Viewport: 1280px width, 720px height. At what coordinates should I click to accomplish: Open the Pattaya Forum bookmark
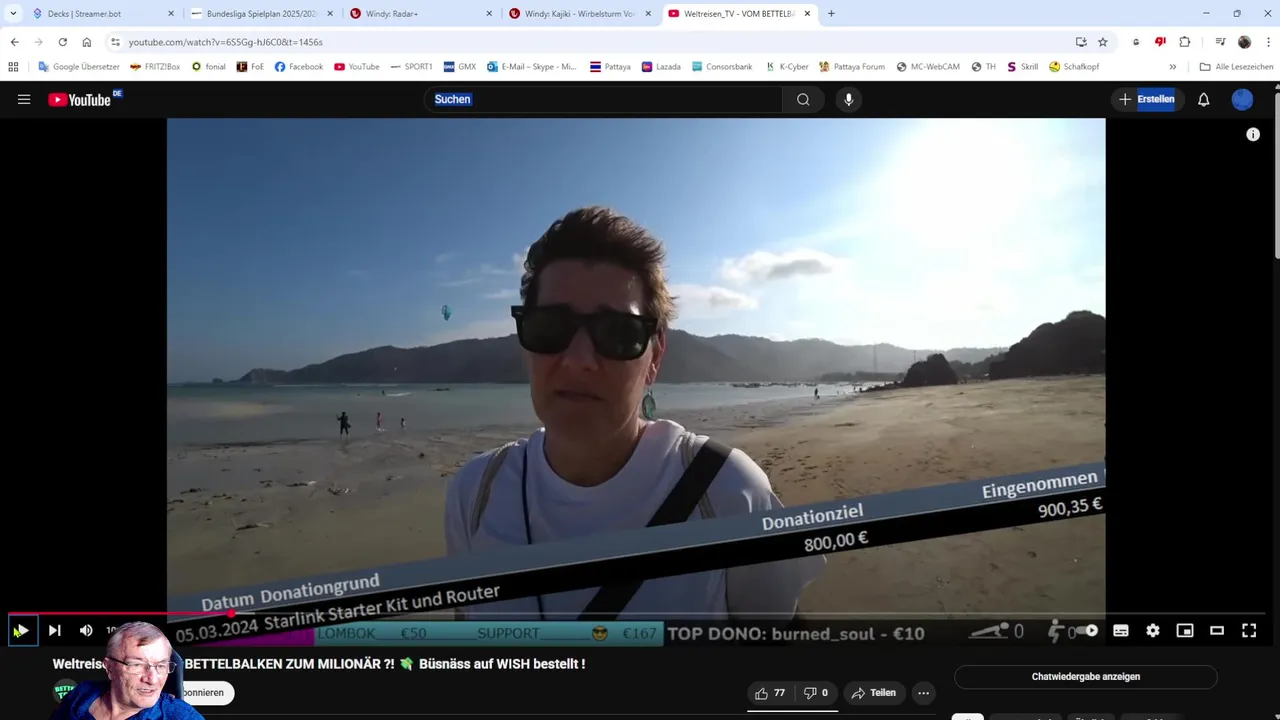pos(852,67)
